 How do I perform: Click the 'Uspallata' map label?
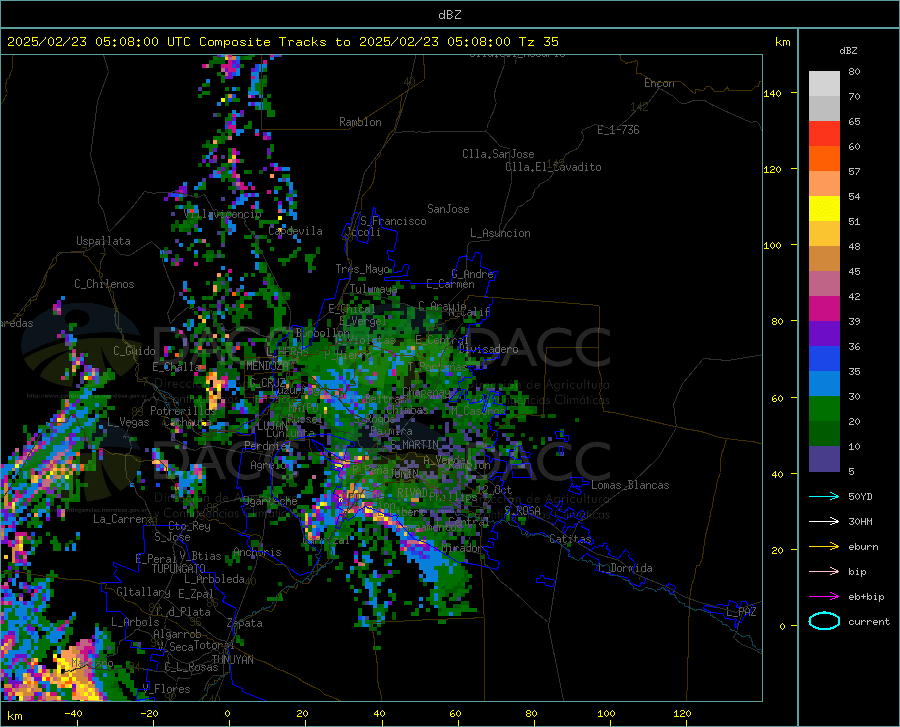[x=103, y=241]
